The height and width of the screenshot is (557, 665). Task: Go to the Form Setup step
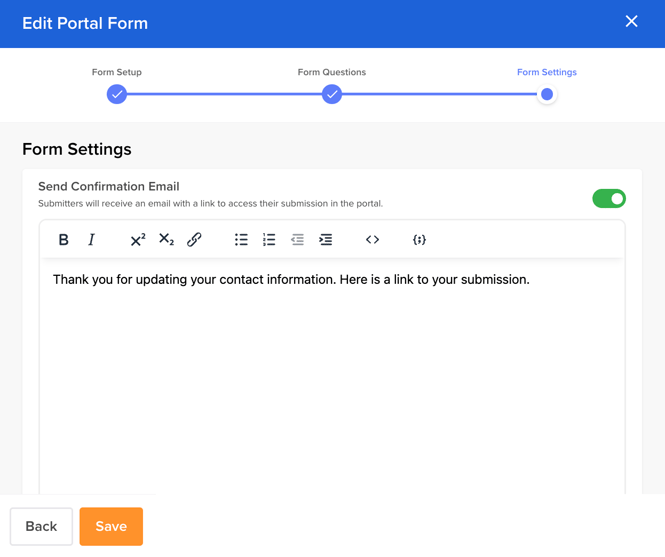117,72
